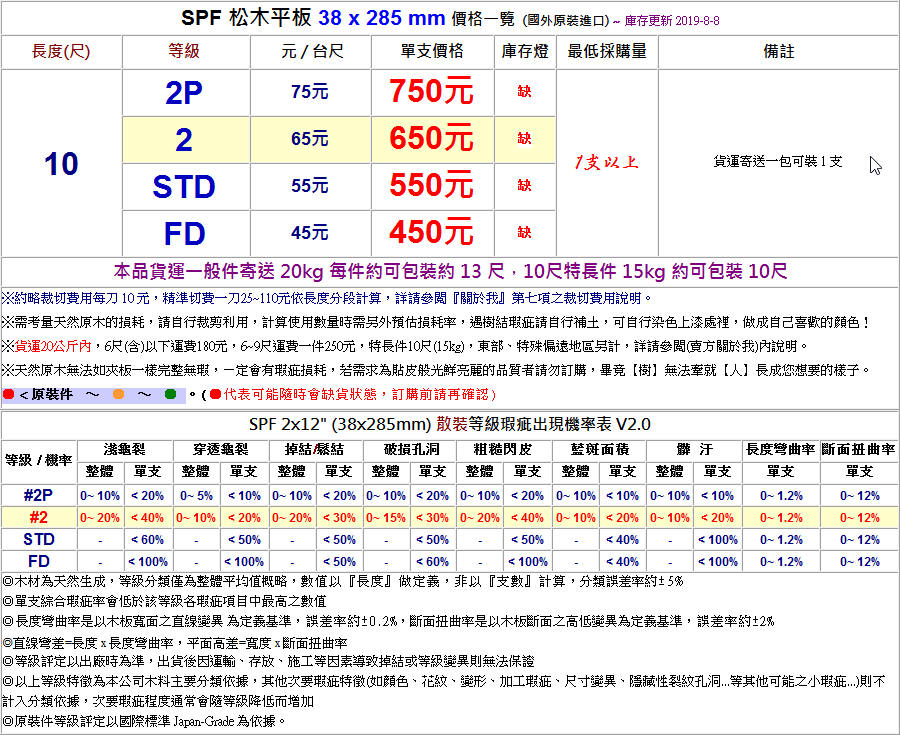Click the 淺龜裂 column header

125,449
